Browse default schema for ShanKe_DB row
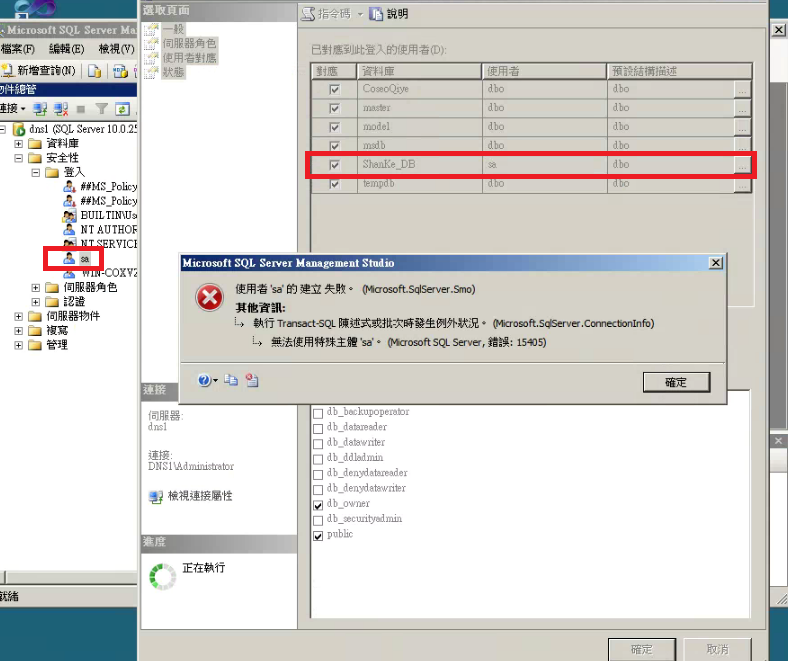The image size is (788, 661). click(x=742, y=165)
